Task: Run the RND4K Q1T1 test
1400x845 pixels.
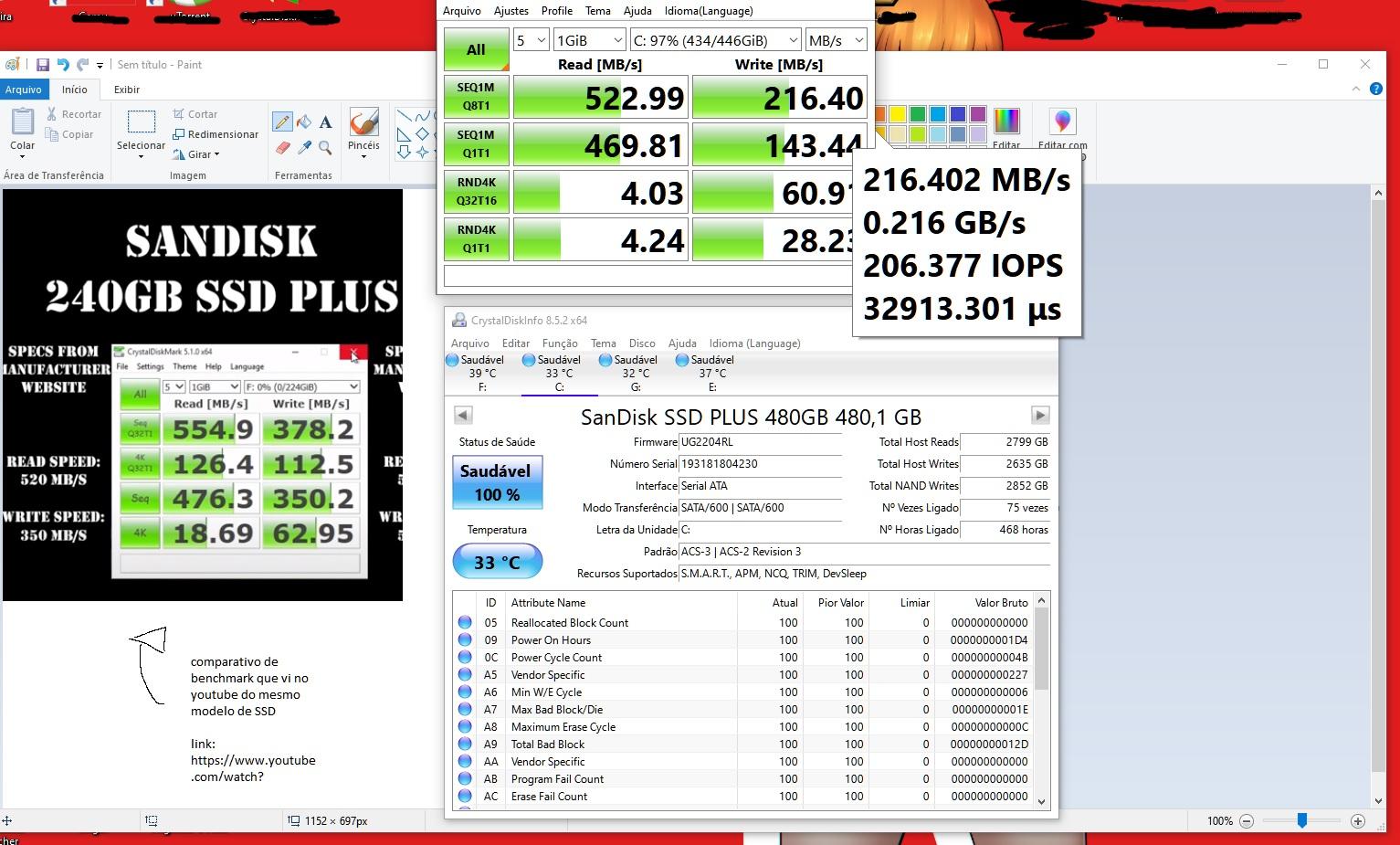Action: click(476, 239)
